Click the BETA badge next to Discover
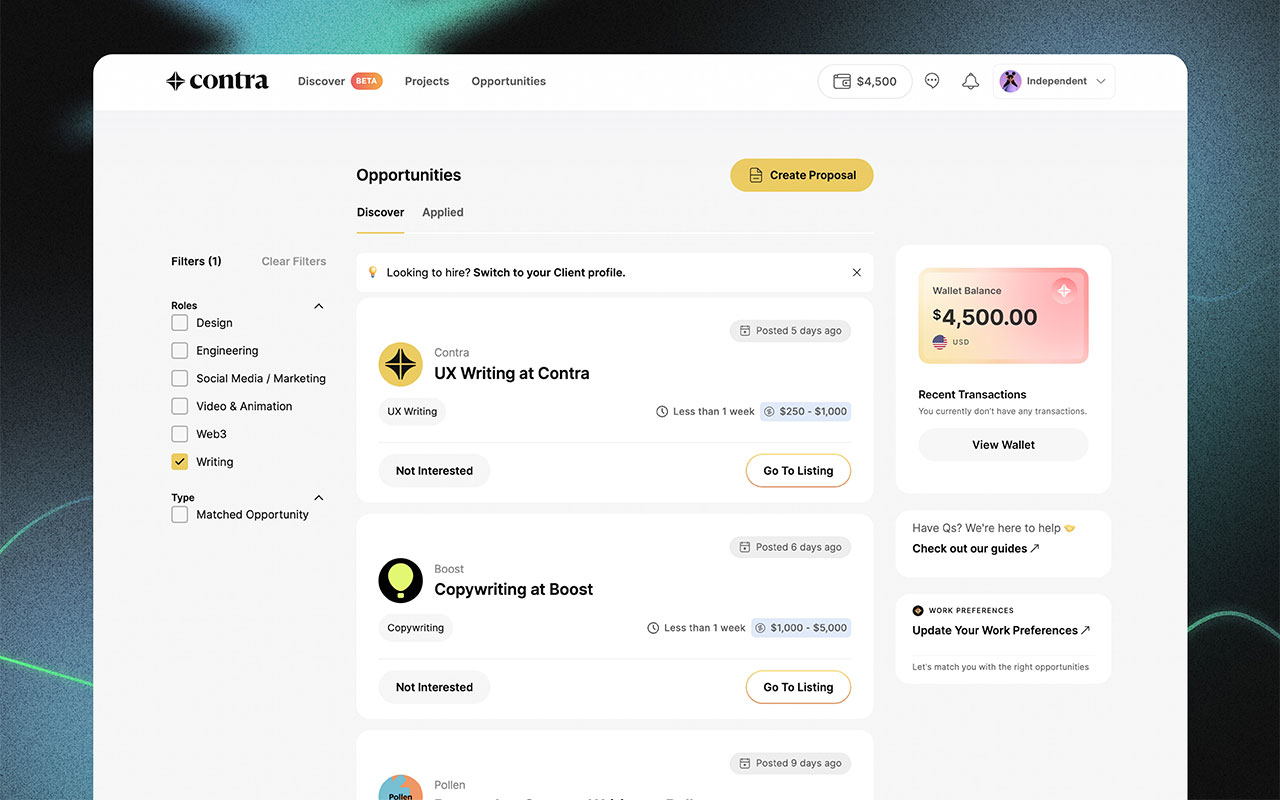Image resolution: width=1280 pixels, height=800 pixels. pos(366,81)
